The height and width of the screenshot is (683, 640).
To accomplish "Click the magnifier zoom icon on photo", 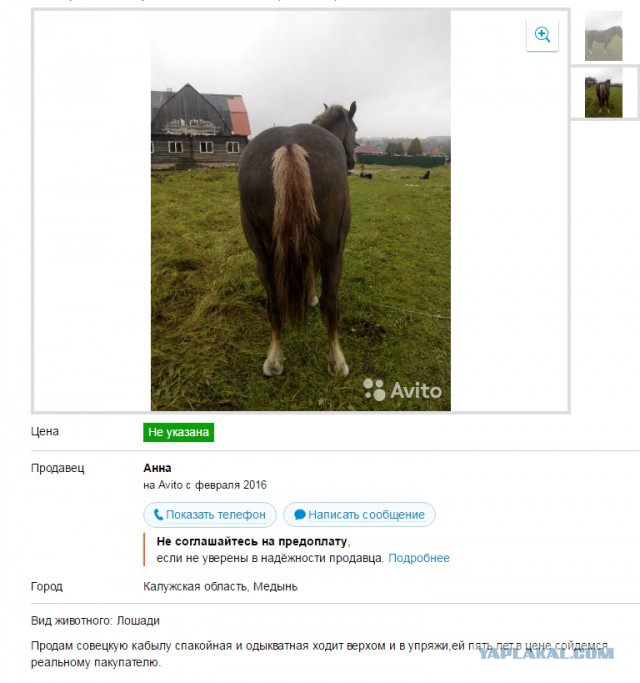I will tap(542, 34).
